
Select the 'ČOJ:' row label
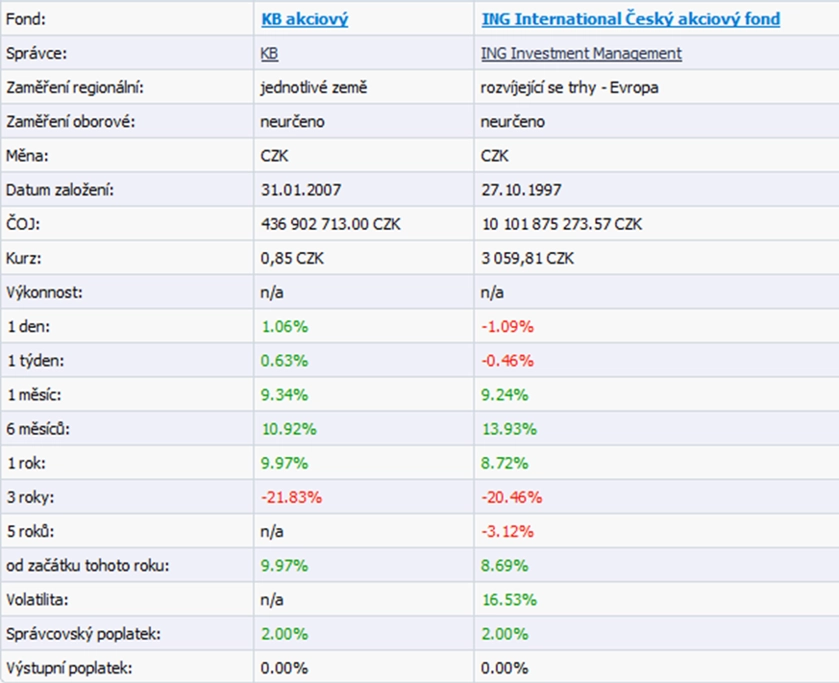pos(23,224)
